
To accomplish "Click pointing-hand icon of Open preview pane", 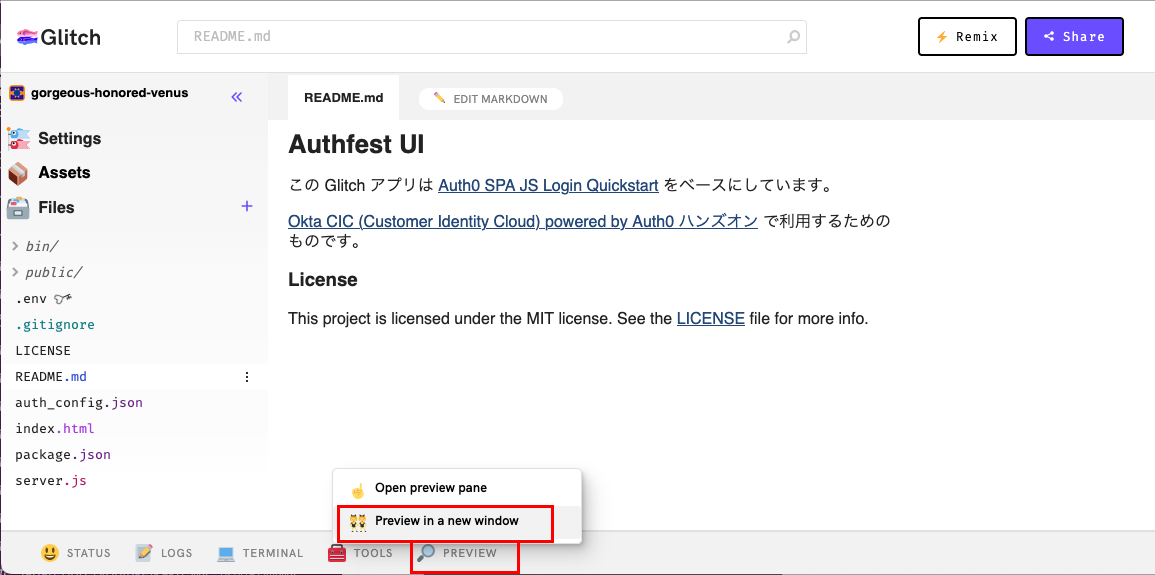I will tap(358, 489).
